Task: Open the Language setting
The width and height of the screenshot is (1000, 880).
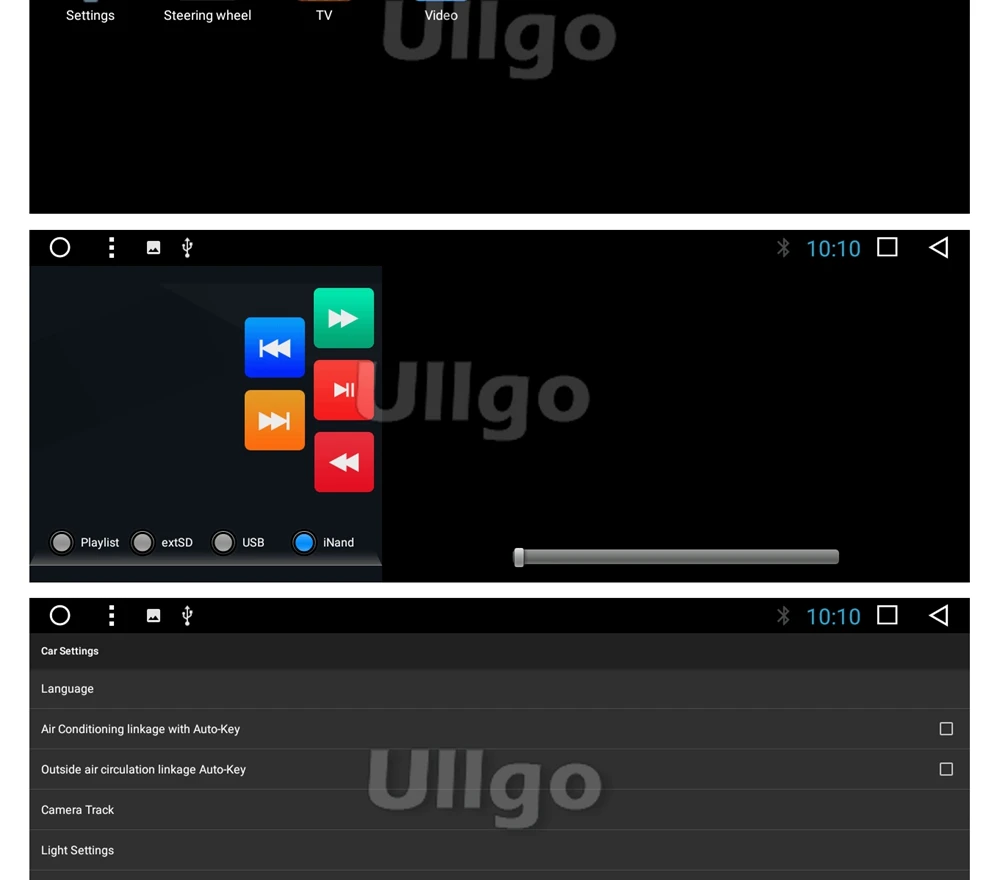Action: point(499,689)
